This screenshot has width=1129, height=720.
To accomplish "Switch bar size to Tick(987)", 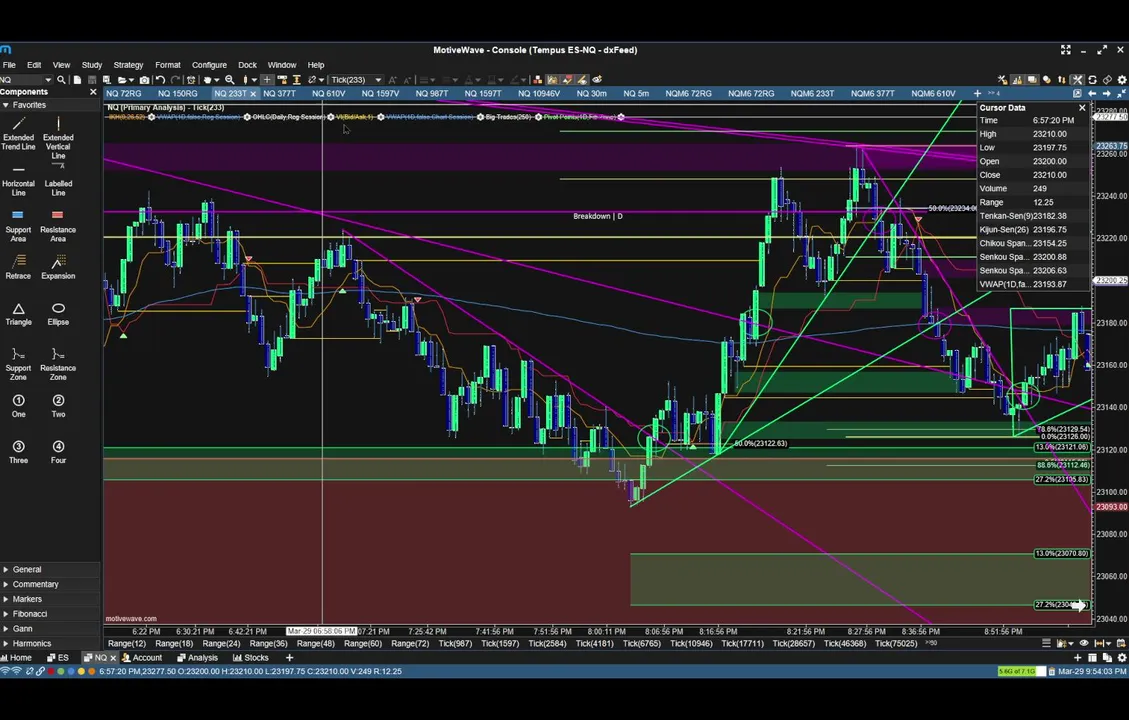I will tap(455, 644).
